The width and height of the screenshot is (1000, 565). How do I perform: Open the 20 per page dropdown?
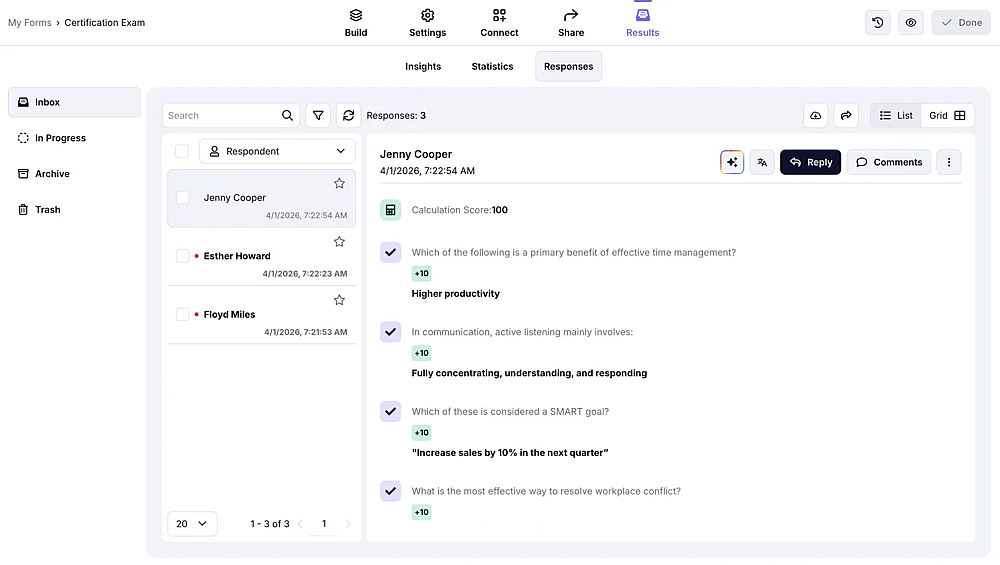pyautogui.click(x=192, y=524)
